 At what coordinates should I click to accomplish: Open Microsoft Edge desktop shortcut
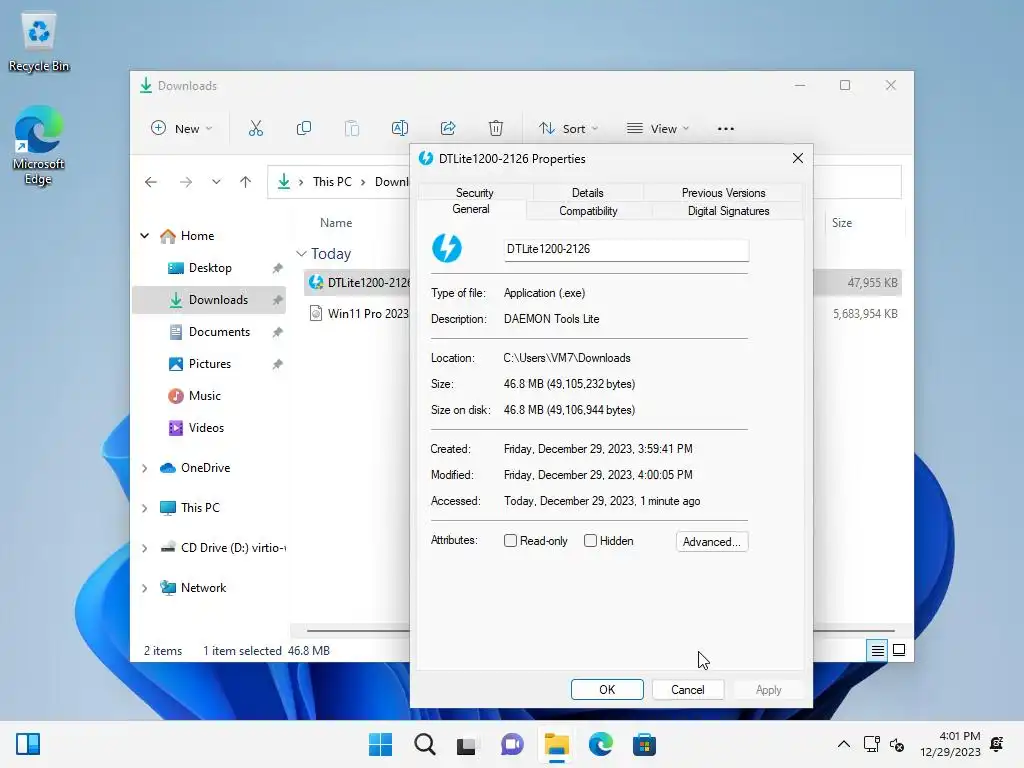coord(39,145)
